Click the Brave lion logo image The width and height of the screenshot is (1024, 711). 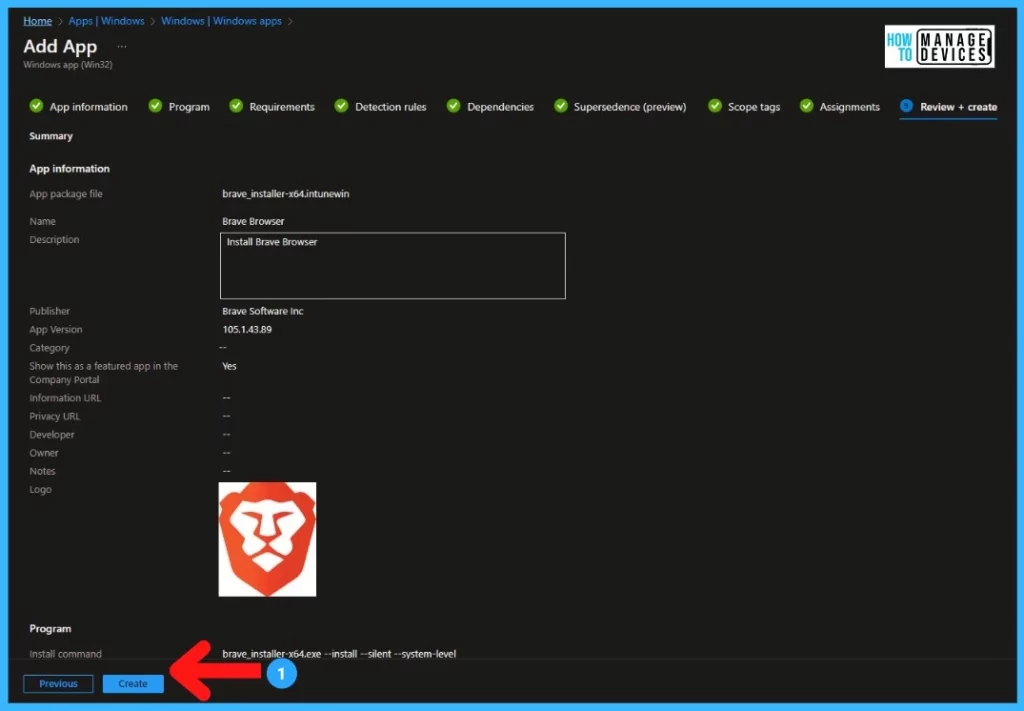point(267,539)
